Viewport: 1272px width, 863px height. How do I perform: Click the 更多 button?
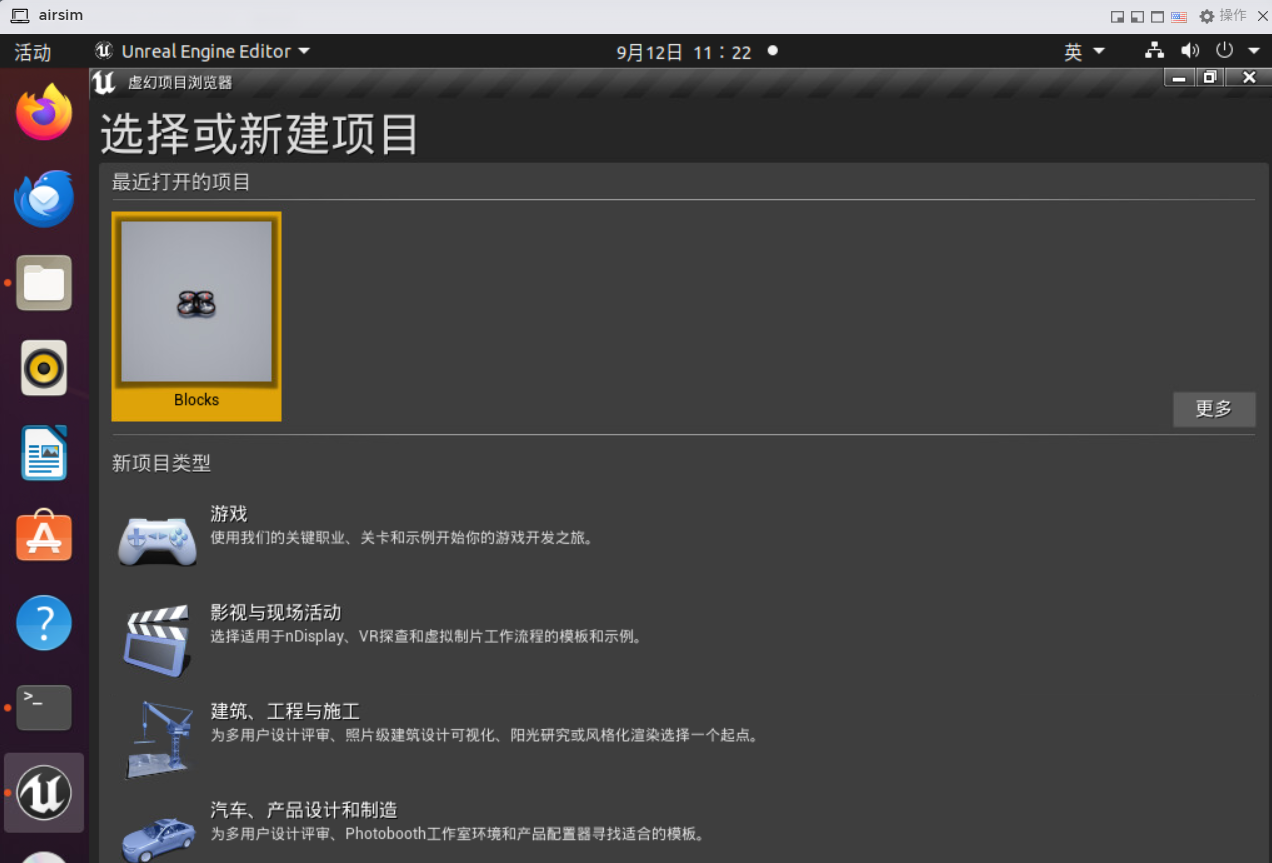[1214, 409]
